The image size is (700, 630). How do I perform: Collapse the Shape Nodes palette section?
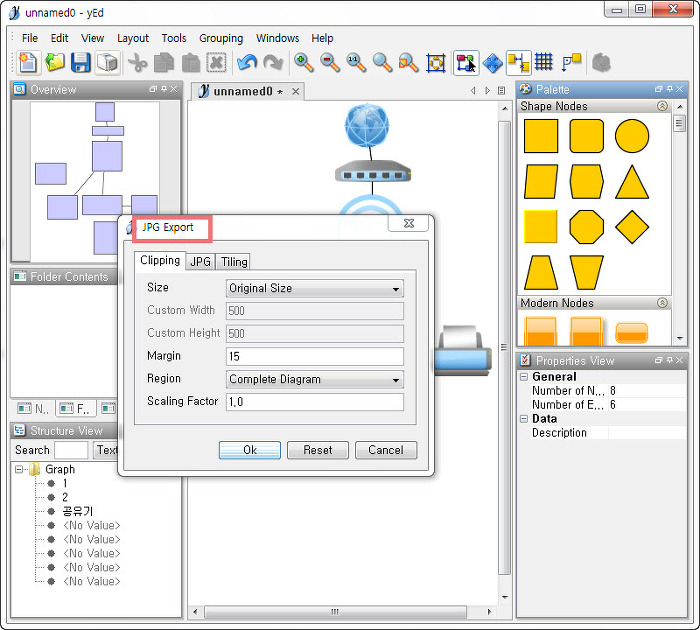(661, 106)
